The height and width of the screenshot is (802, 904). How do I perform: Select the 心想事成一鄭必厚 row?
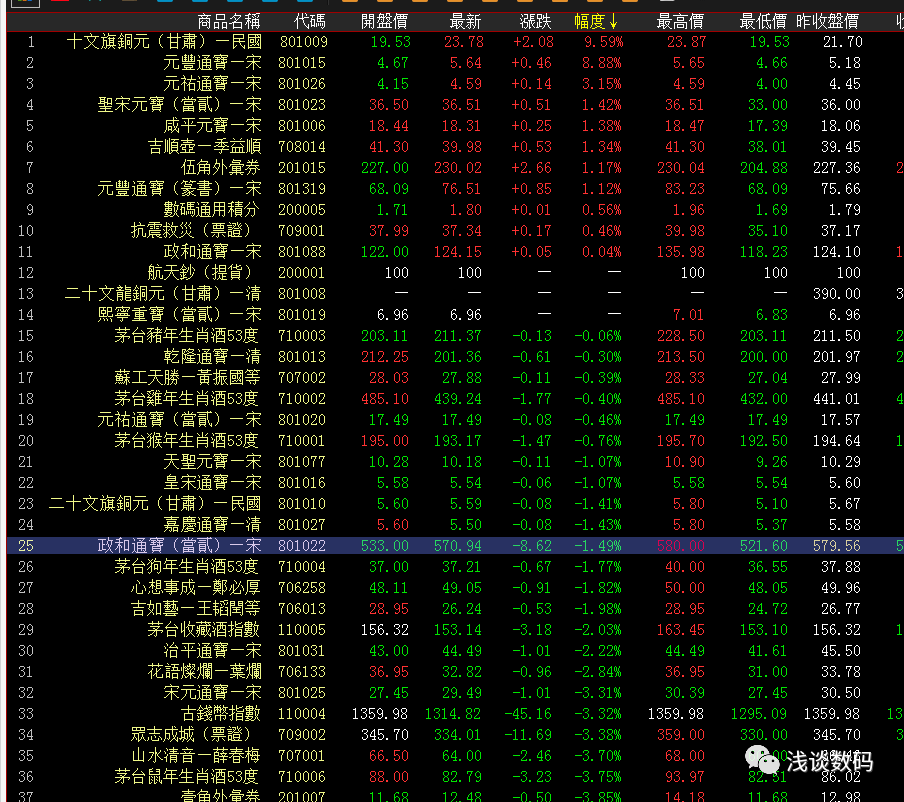[x=455, y=588]
